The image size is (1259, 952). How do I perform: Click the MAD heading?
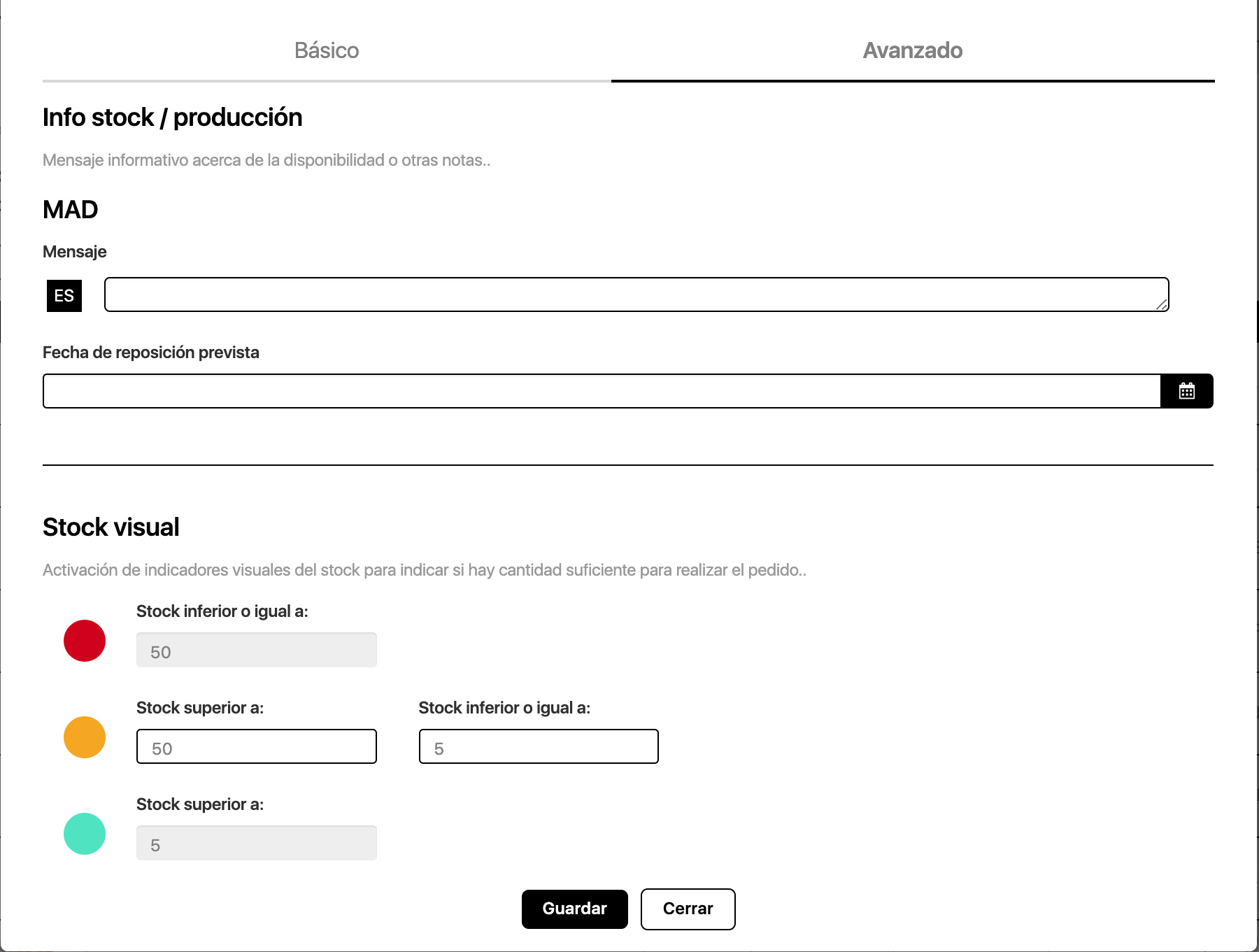point(71,210)
